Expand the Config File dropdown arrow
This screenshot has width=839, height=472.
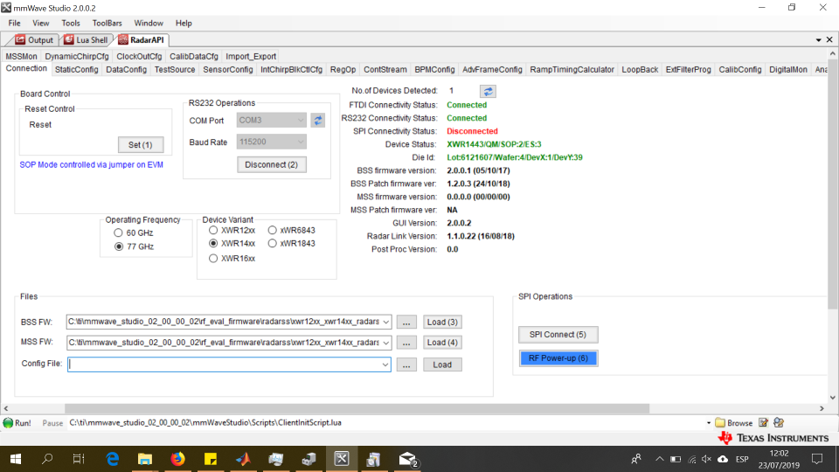[x=385, y=365]
